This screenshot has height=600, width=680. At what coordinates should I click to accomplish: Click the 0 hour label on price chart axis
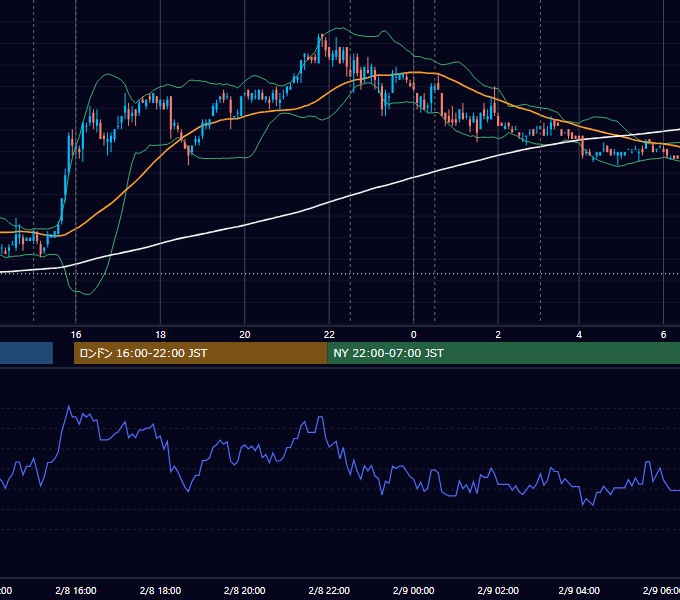point(414,335)
